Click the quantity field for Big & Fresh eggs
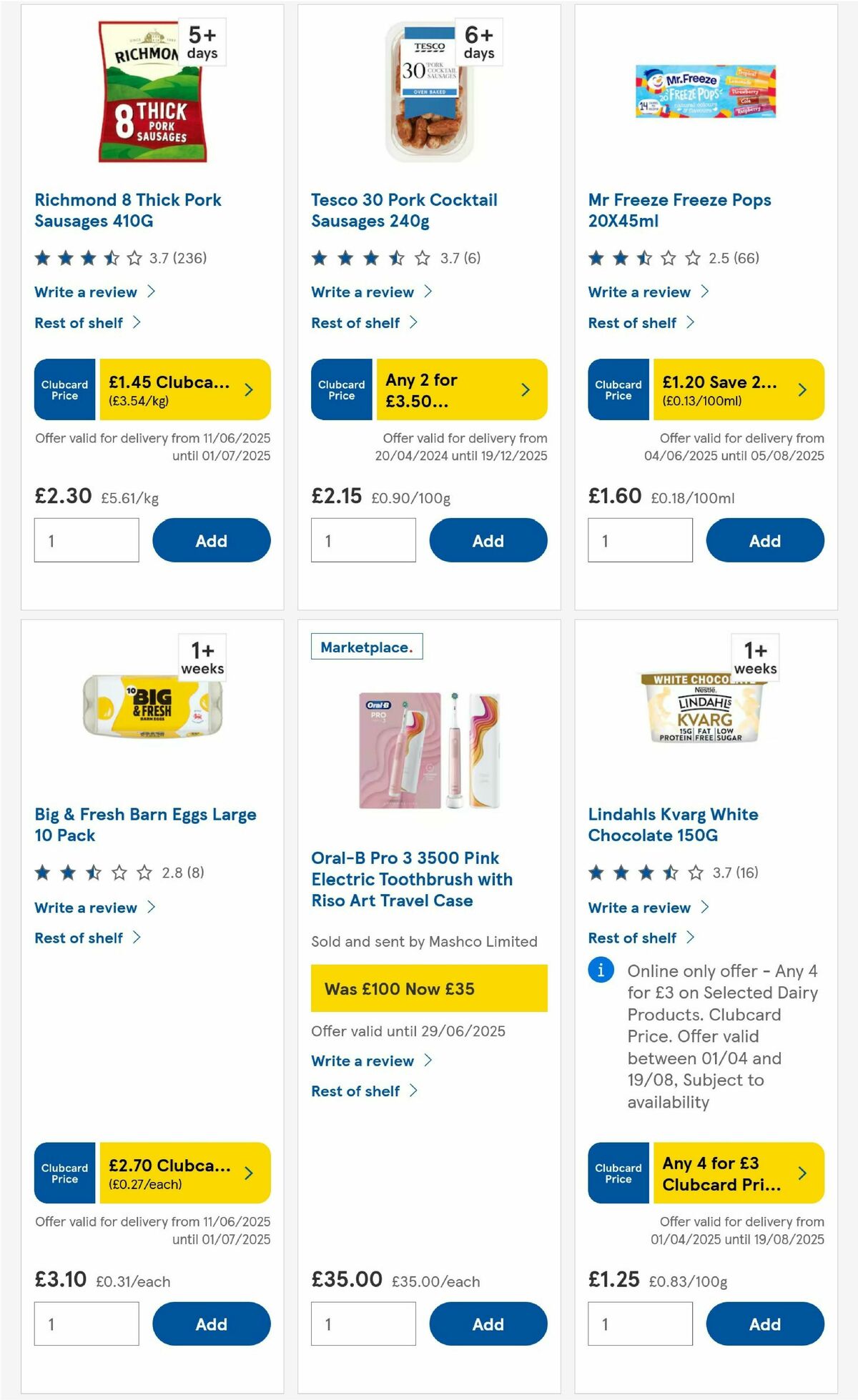This screenshot has height=1400, width=858. [86, 1324]
